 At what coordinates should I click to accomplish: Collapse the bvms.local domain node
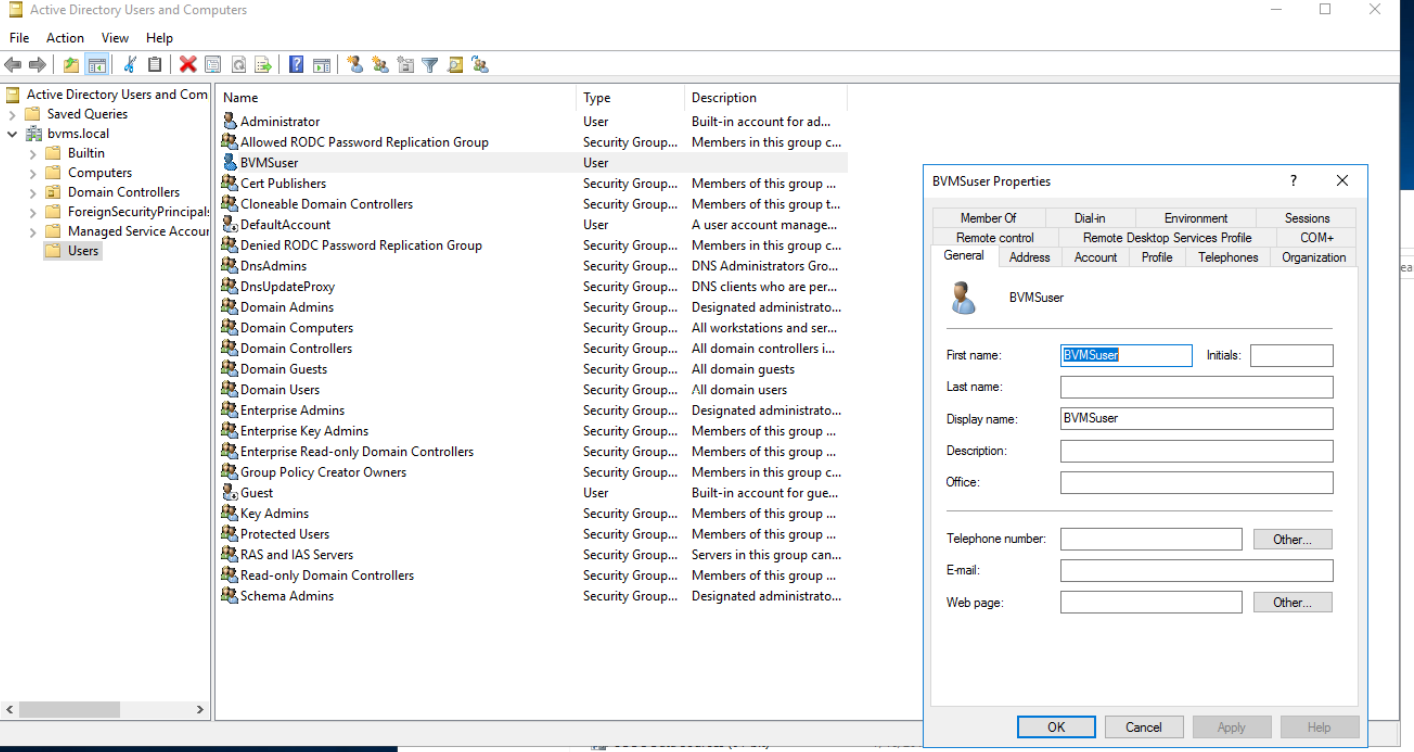(x=12, y=134)
